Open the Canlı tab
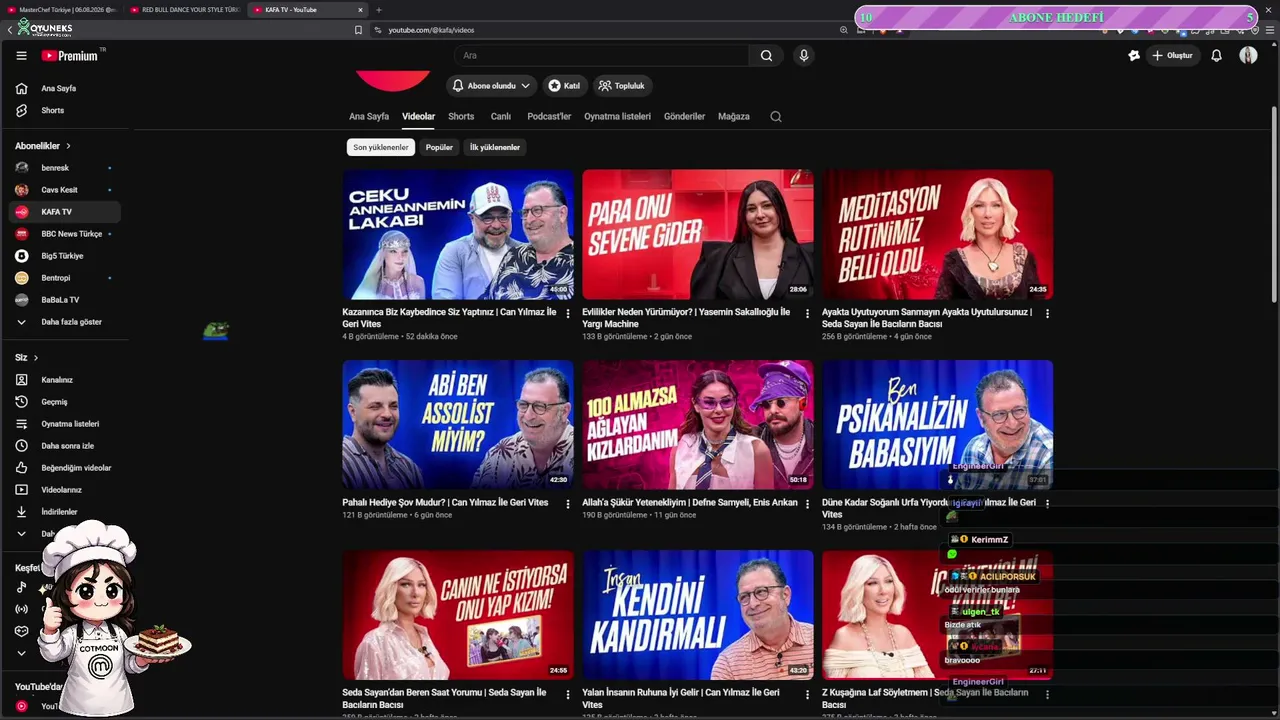Image resolution: width=1280 pixels, height=720 pixels. click(x=501, y=117)
